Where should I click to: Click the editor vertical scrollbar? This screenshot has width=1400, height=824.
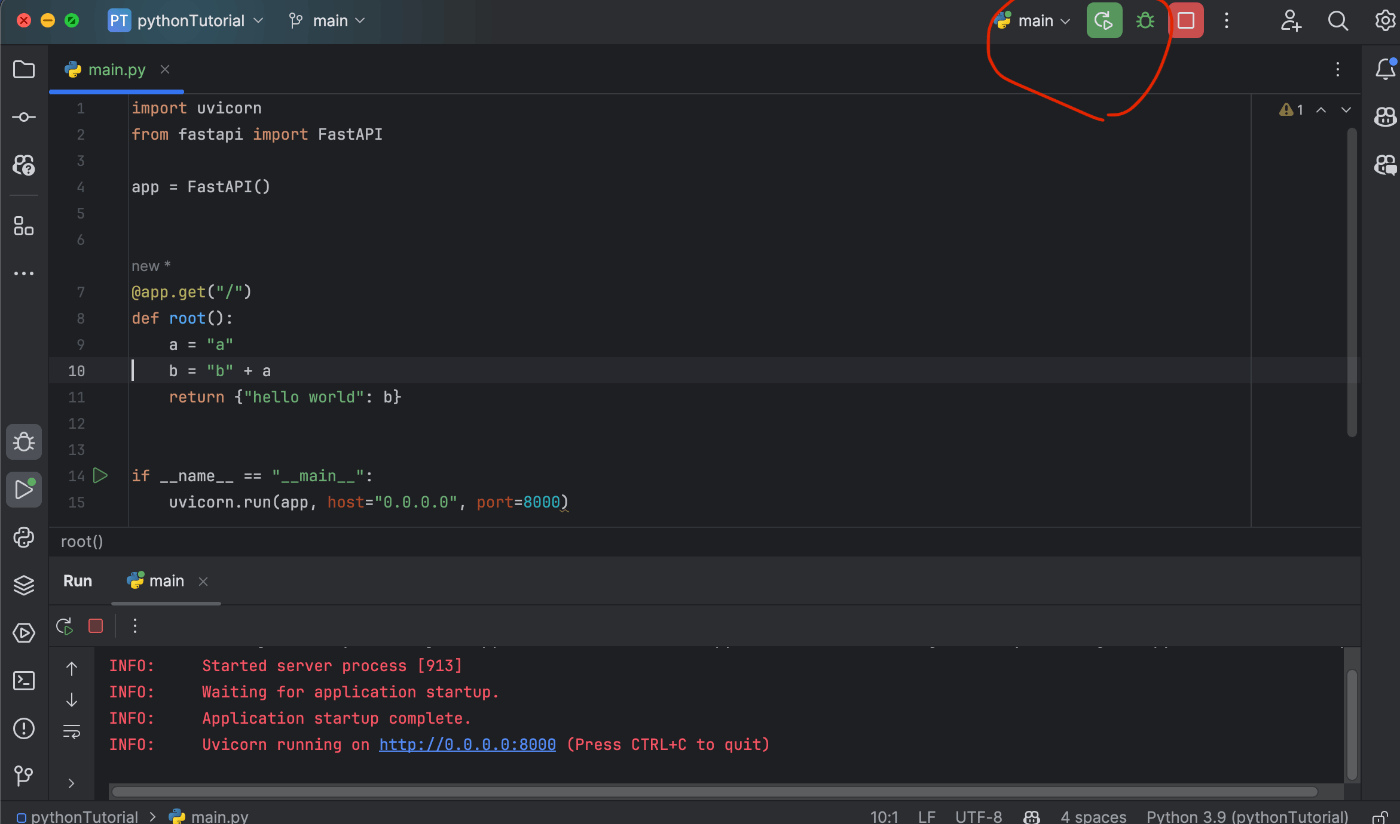point(1352,282)
